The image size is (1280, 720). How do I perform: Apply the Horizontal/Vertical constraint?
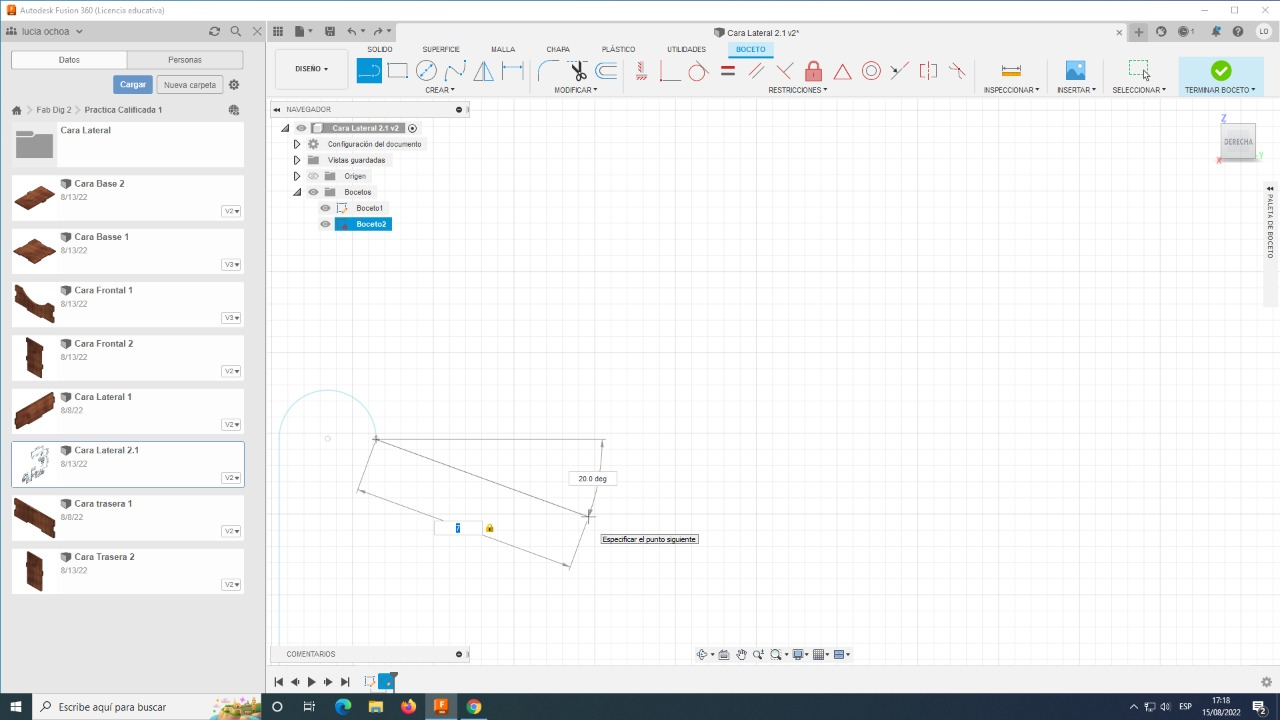641,71
